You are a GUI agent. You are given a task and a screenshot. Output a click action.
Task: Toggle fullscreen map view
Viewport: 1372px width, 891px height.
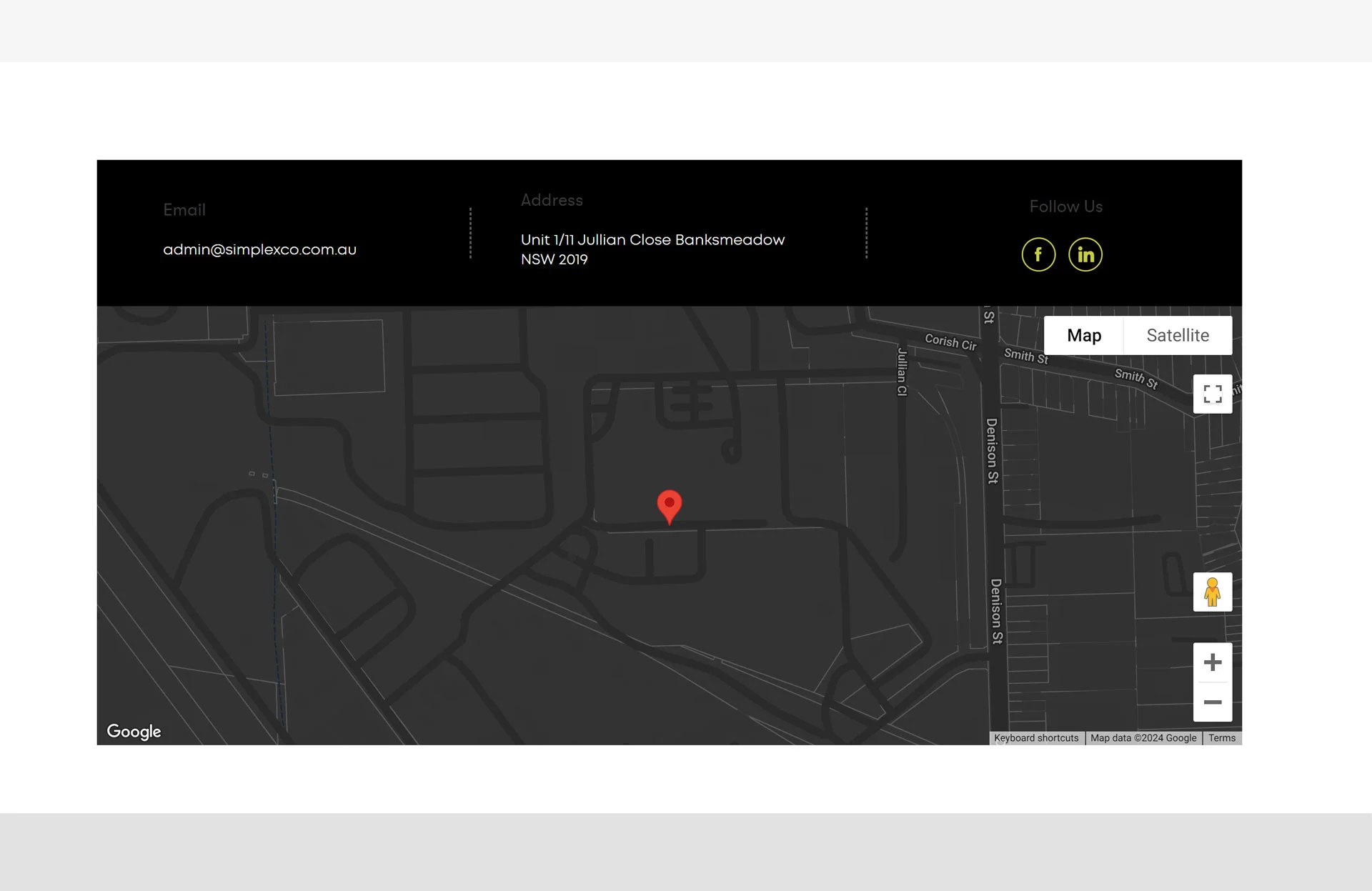tap(1213, 394)
